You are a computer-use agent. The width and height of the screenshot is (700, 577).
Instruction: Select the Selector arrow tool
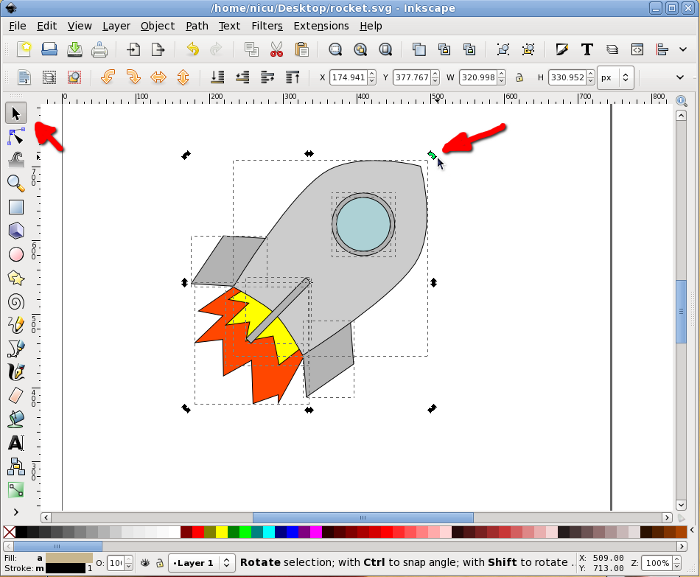coord(16,113)
